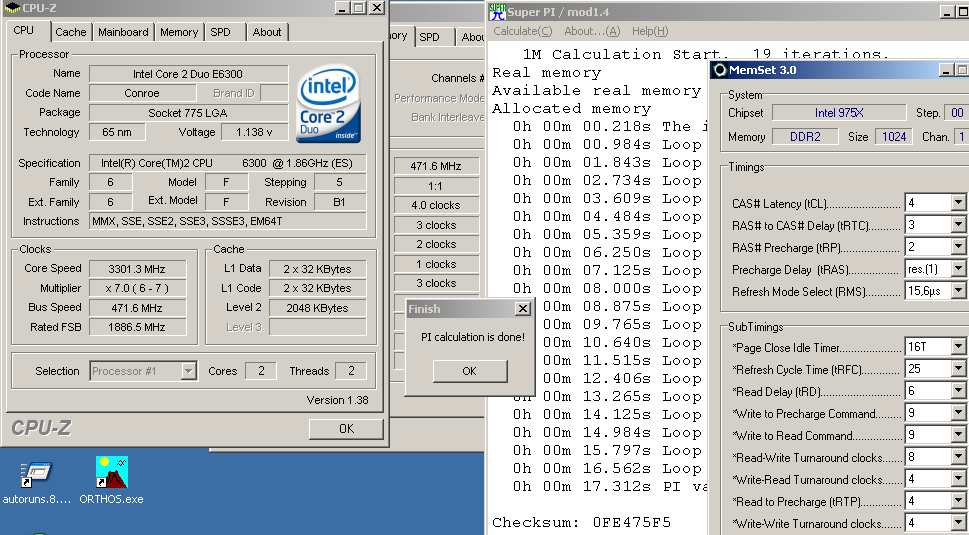
Task: Click the 4.0 clocks field in background CPU-Z
Action: (x=436, y=205)
